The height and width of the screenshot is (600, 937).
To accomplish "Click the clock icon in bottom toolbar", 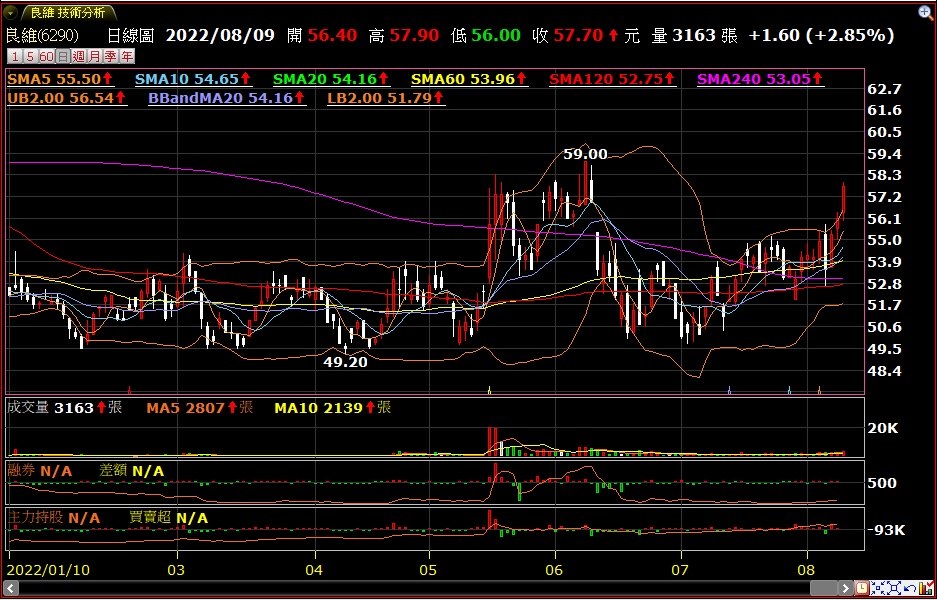I will pyautogui.click(x=862, y=588).
